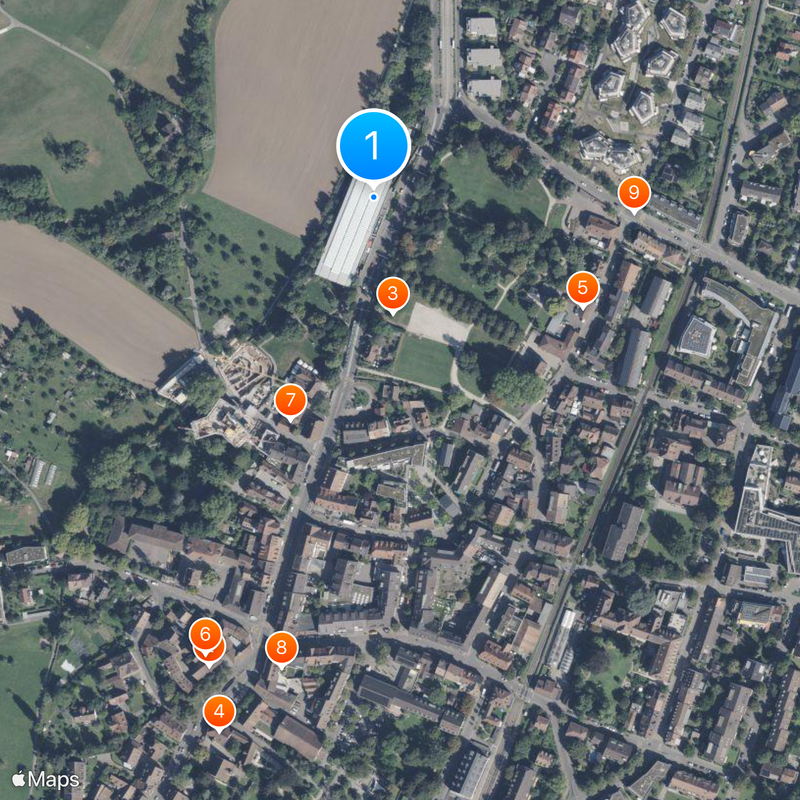
Task: Tap orange map pin number 3
Action: click(392, 295)
